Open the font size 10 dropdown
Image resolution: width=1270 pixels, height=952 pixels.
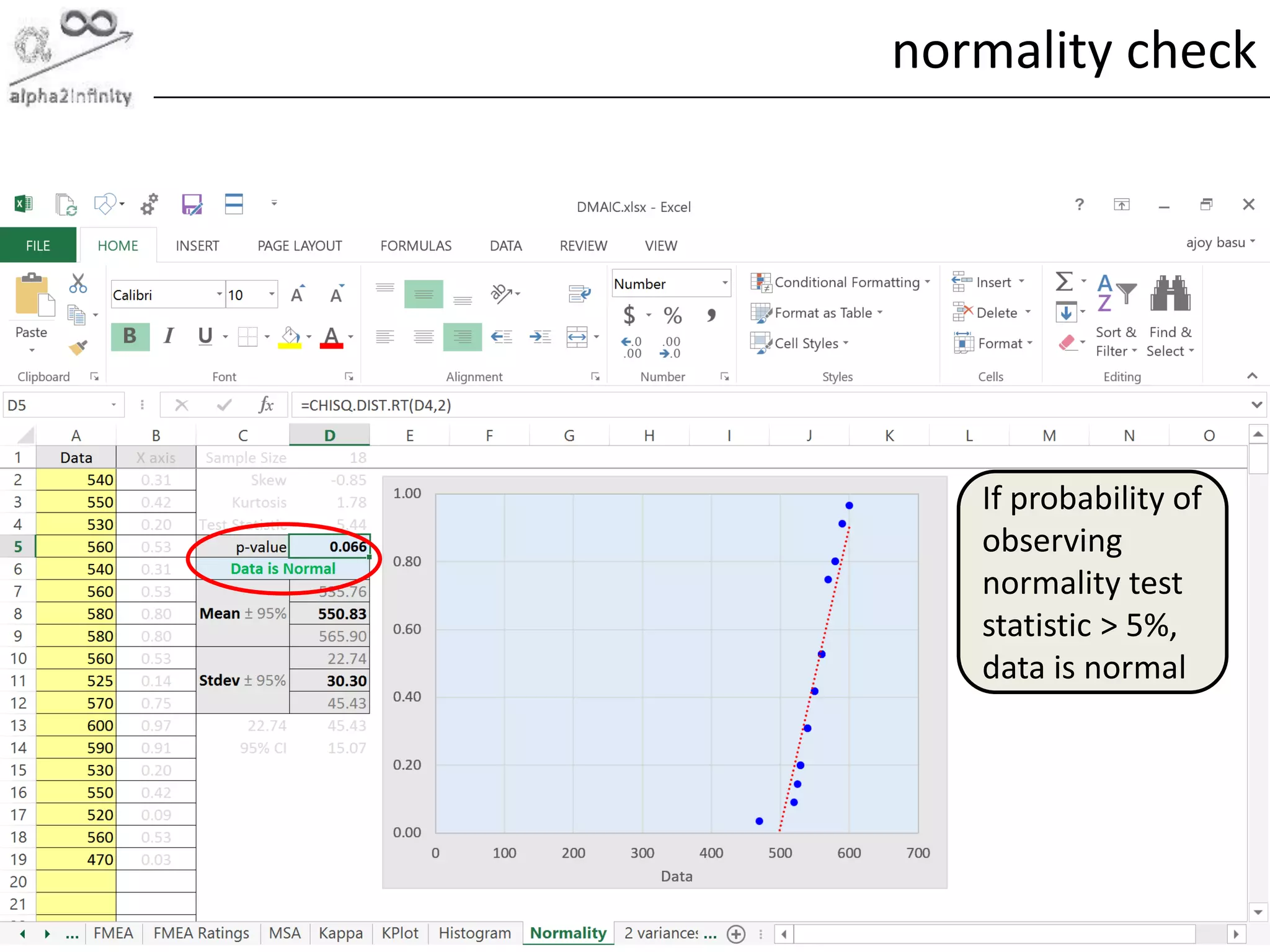pos(272,294)
